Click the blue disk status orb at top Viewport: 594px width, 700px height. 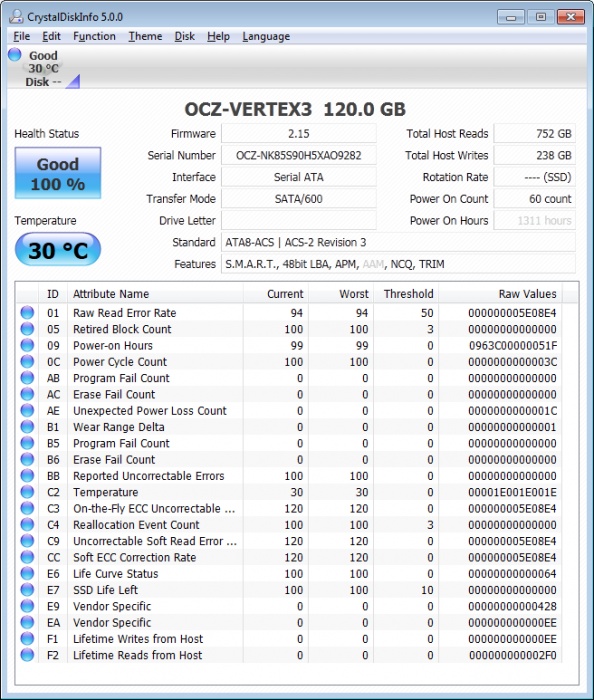(x=15, y=54)
